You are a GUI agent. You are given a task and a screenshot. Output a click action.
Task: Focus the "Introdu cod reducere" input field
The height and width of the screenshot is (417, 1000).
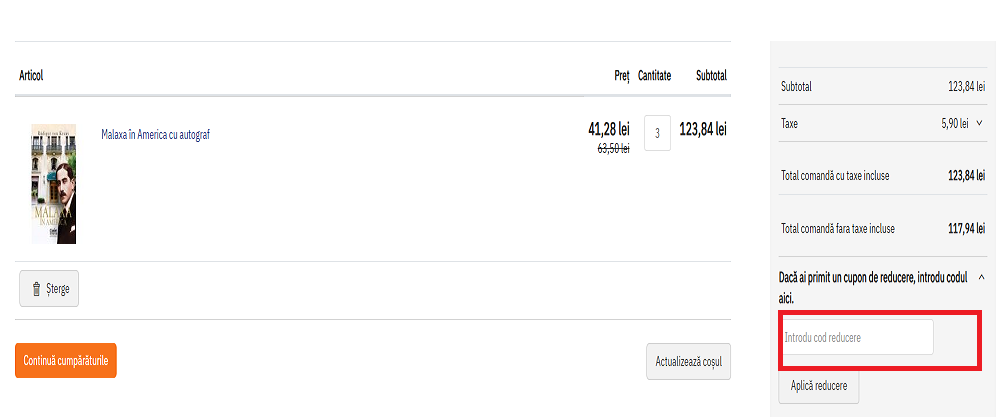click(x=857, y=337)
